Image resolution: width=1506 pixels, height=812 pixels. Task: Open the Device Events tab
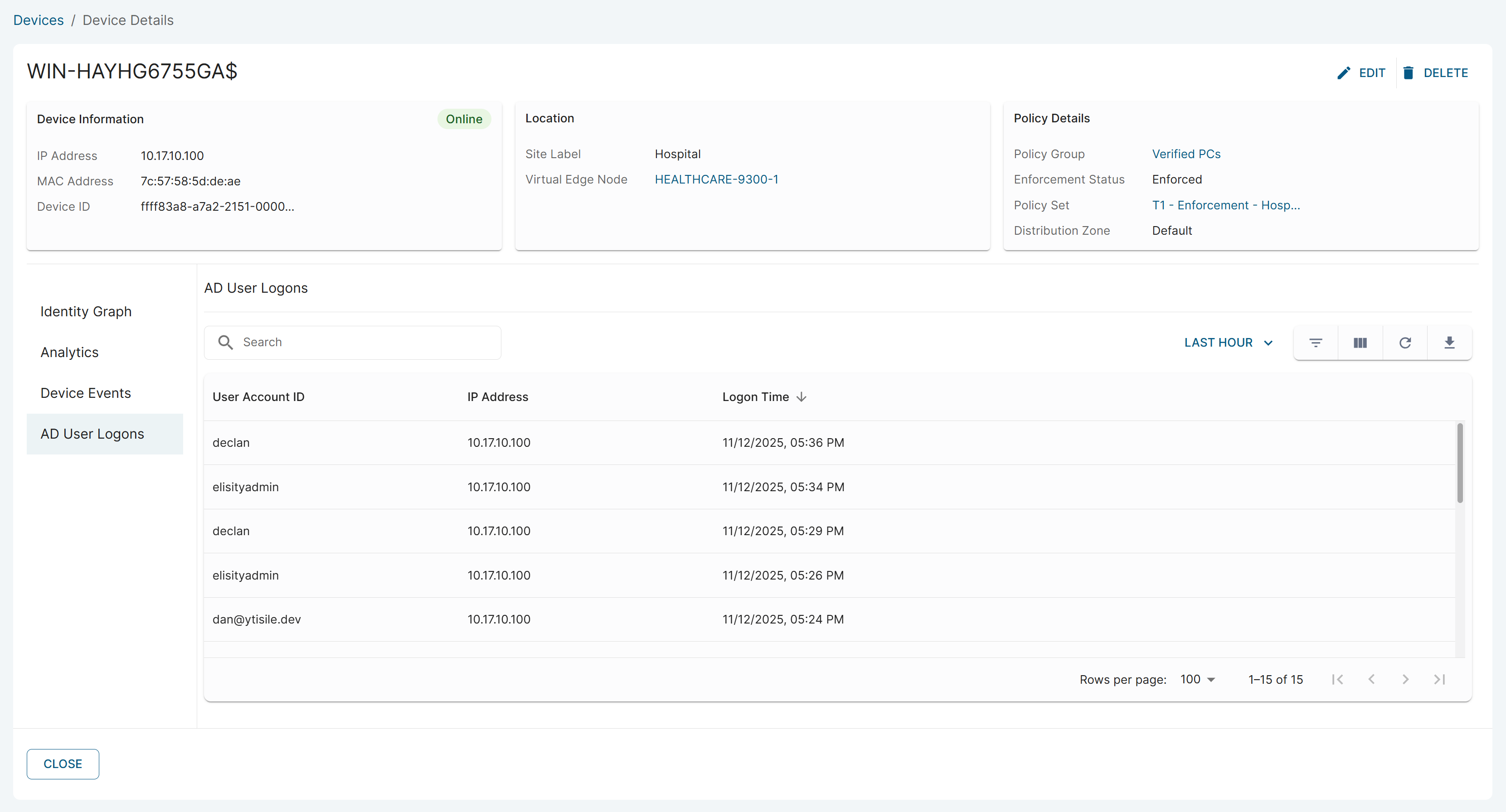(86, 393)
